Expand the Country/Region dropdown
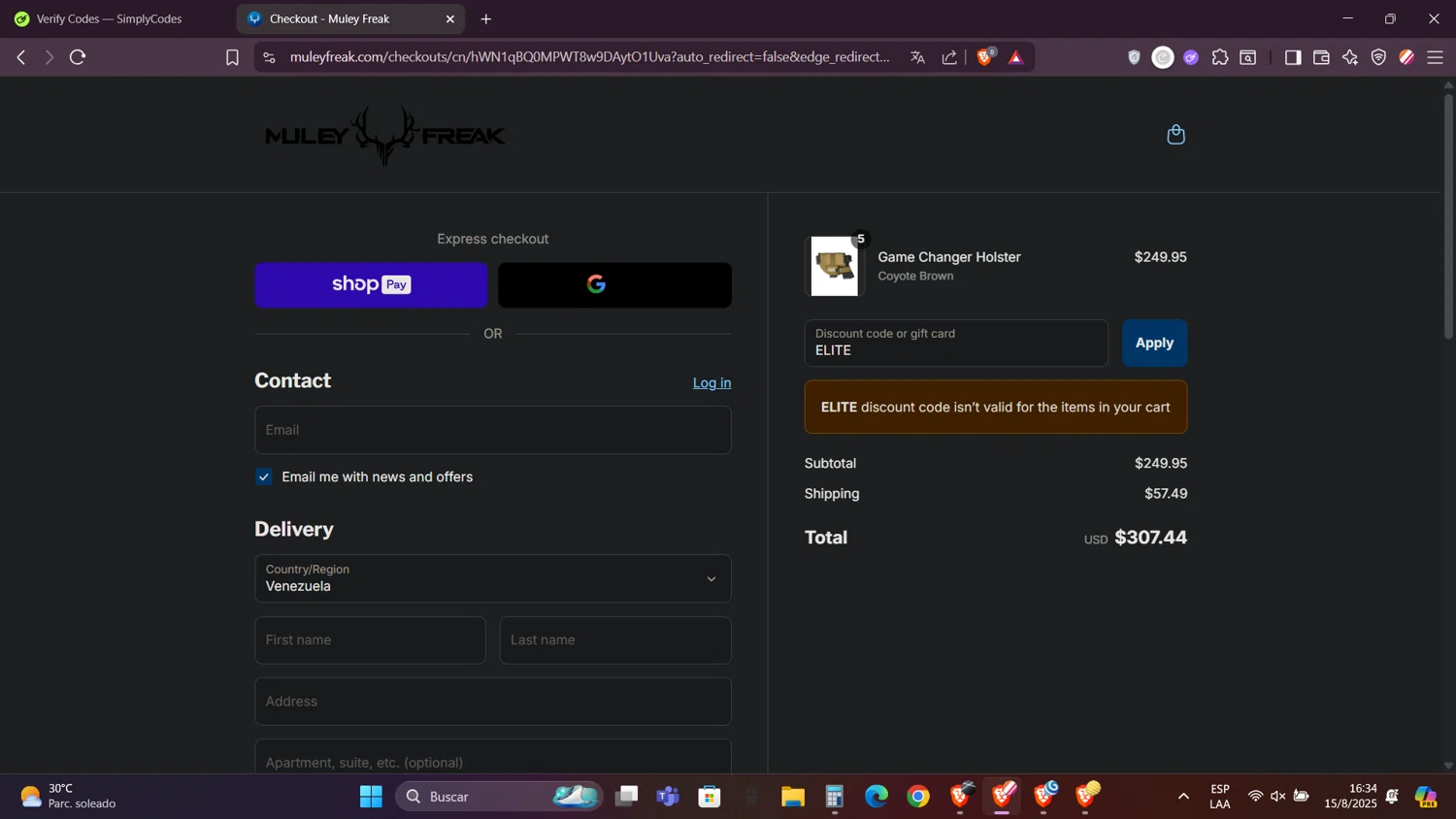This screenshot has width=1456, height=819. point(493,578)
